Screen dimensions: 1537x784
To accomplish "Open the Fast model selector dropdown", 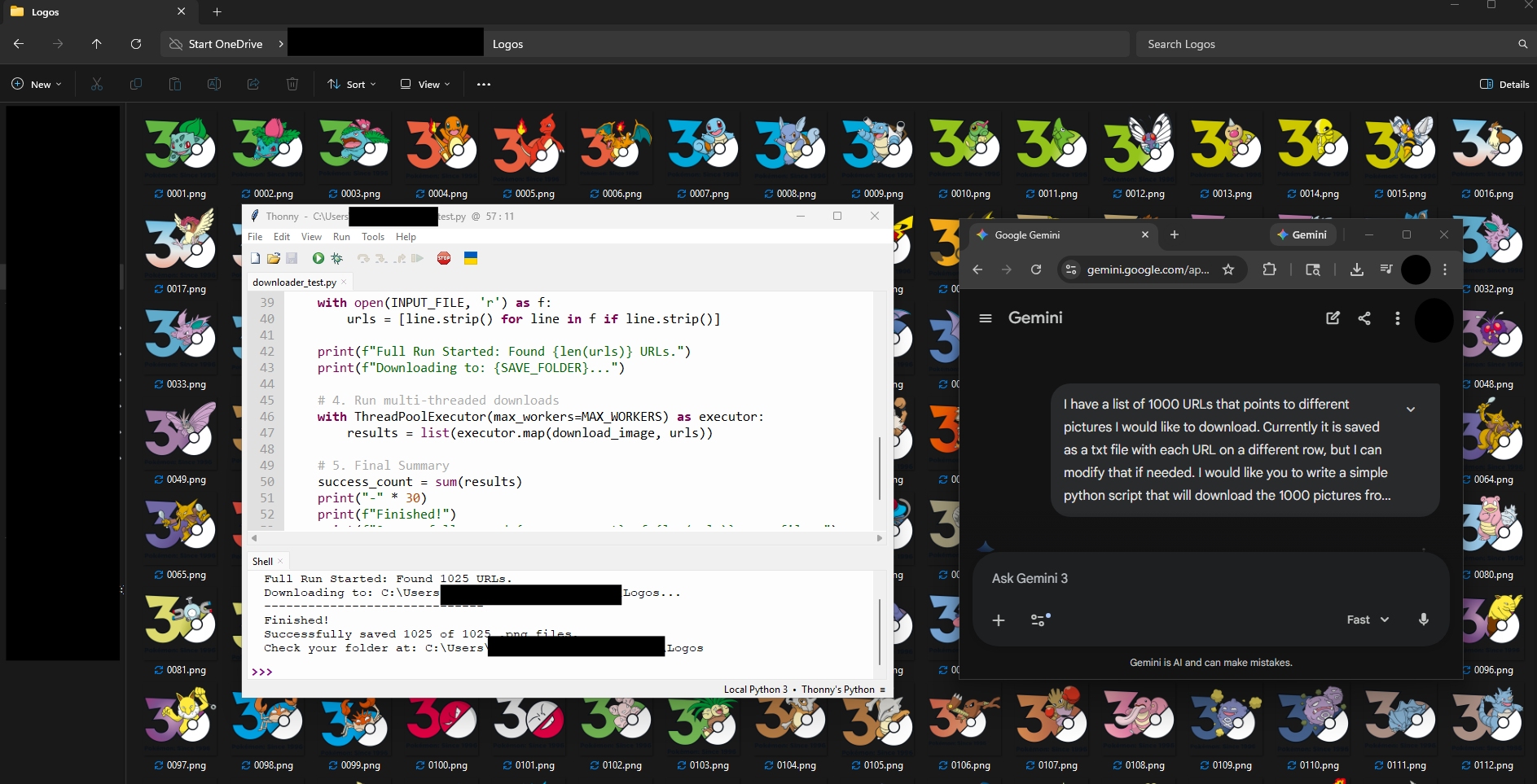I will coord(1368,620).
